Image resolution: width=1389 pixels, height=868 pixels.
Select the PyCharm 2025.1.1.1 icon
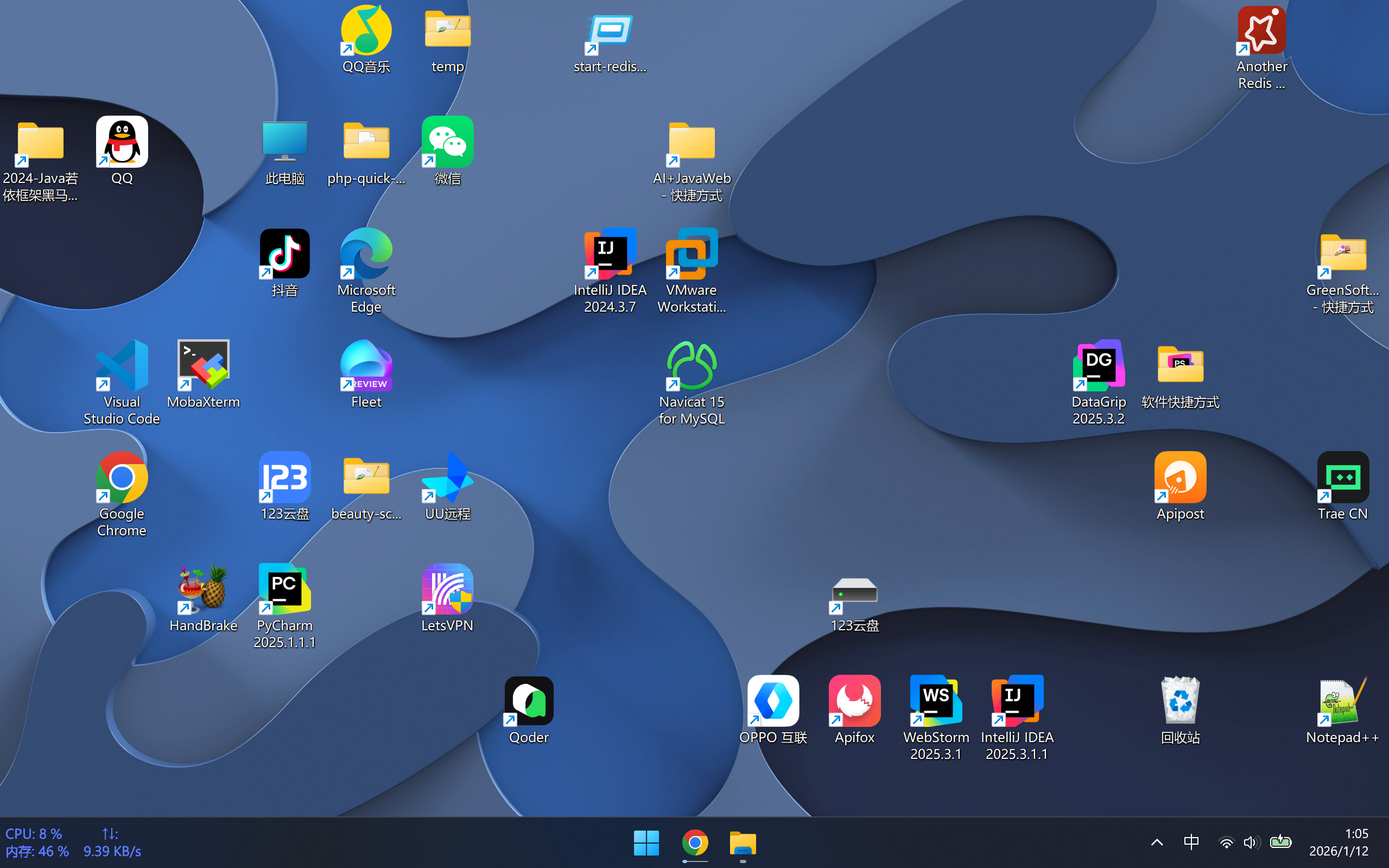pos(284,589)
